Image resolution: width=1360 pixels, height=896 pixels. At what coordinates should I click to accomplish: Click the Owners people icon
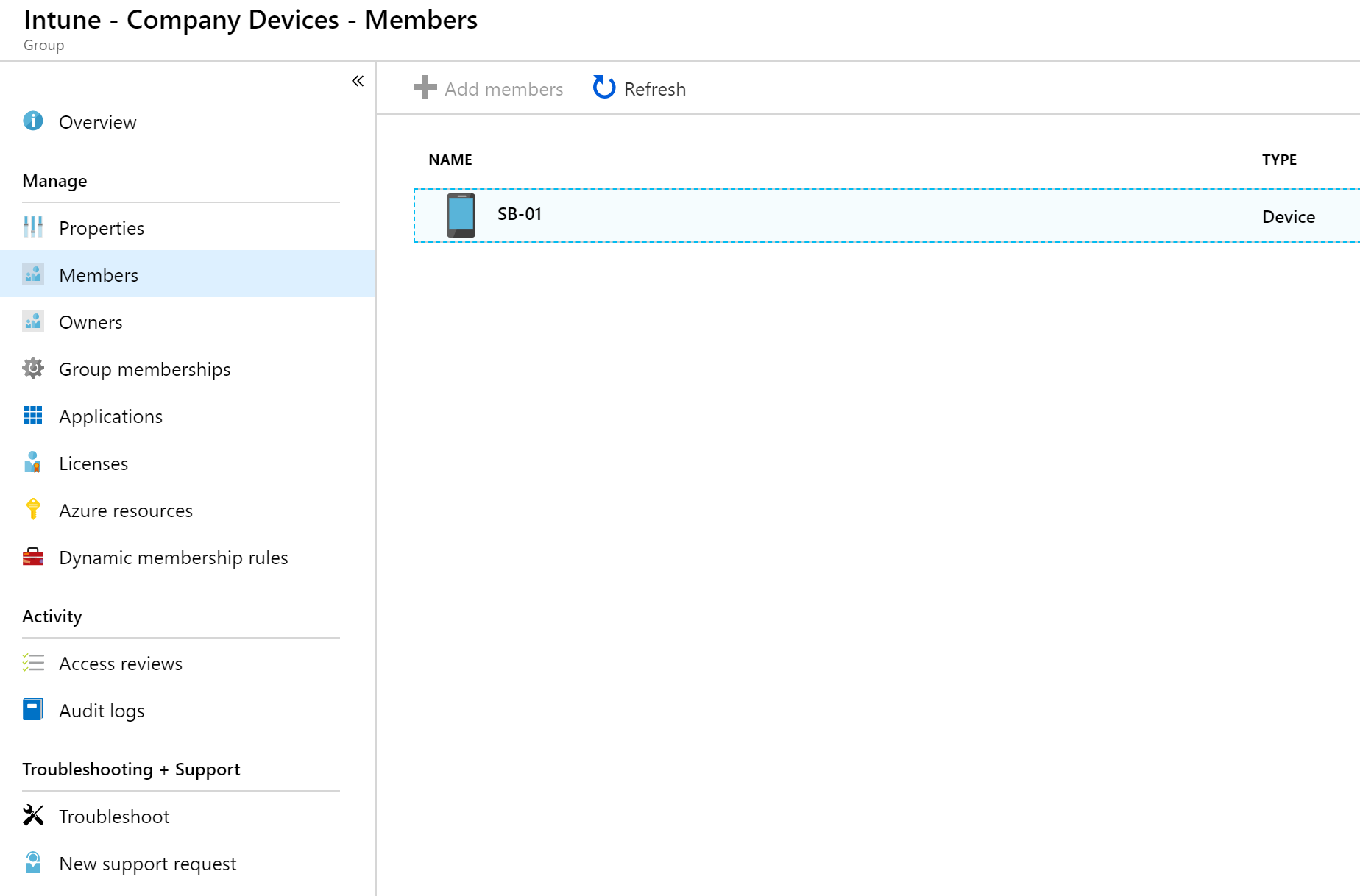(x=33, y=321)
